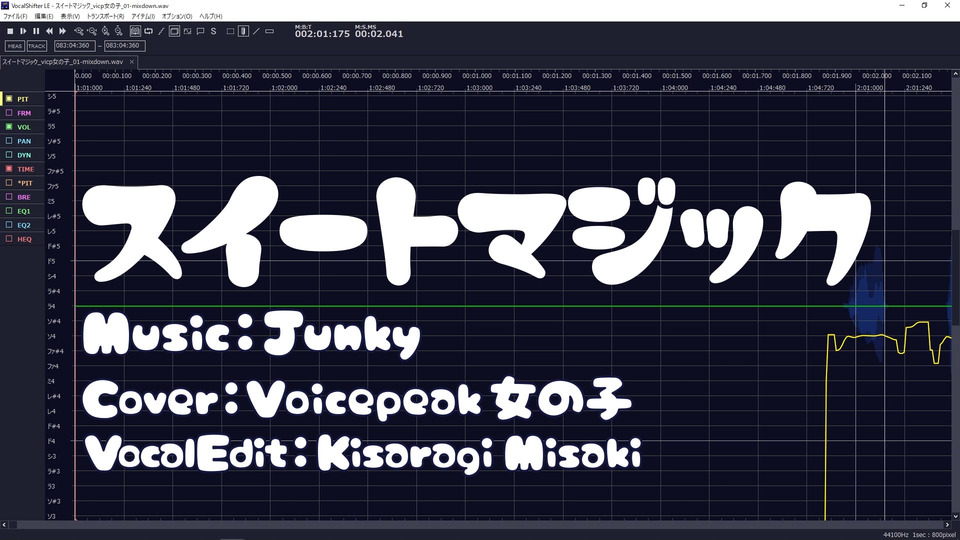
Task: Toggle the FRM parameter checkbox
Action: point(9,113)
